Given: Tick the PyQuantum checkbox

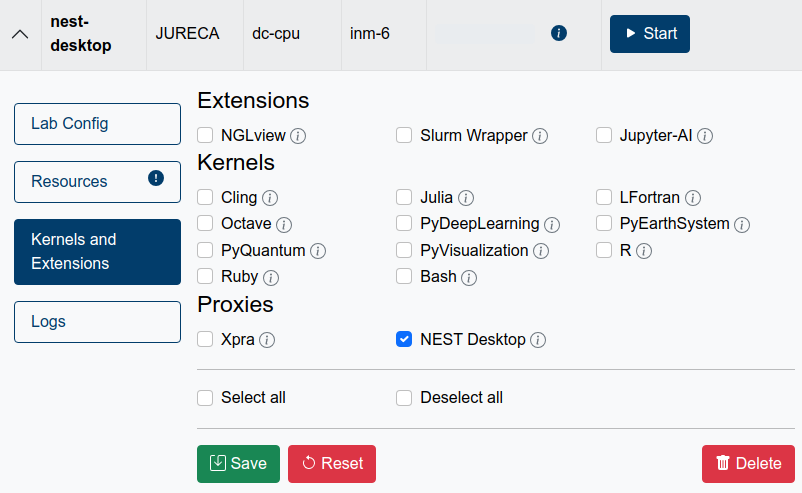Looking at the screenshot, I should 205,250.
